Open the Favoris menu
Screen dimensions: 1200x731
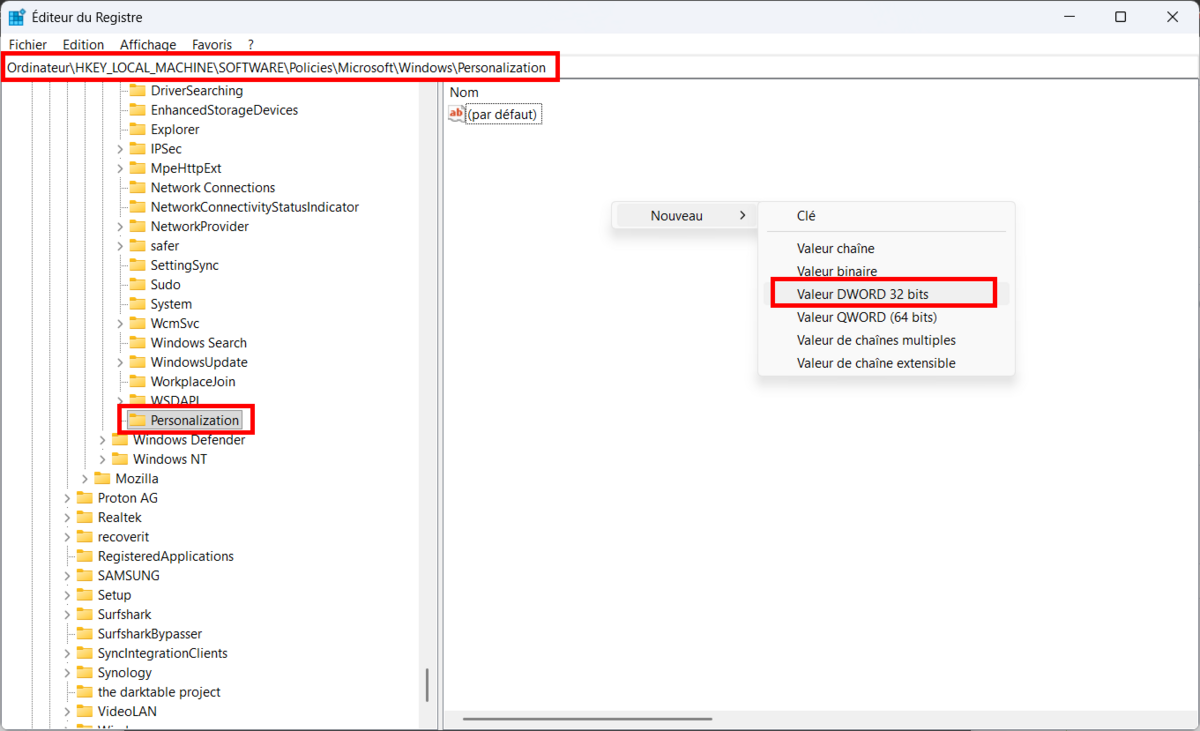pyautogui.click(x=212, y=45)
